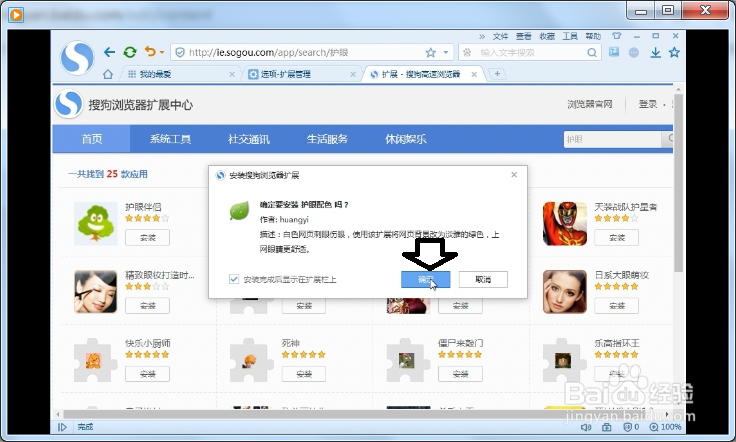736x442 pixels.
Task: Select the 社交通讯 navigation tab
Action: [x=248, y=139]
